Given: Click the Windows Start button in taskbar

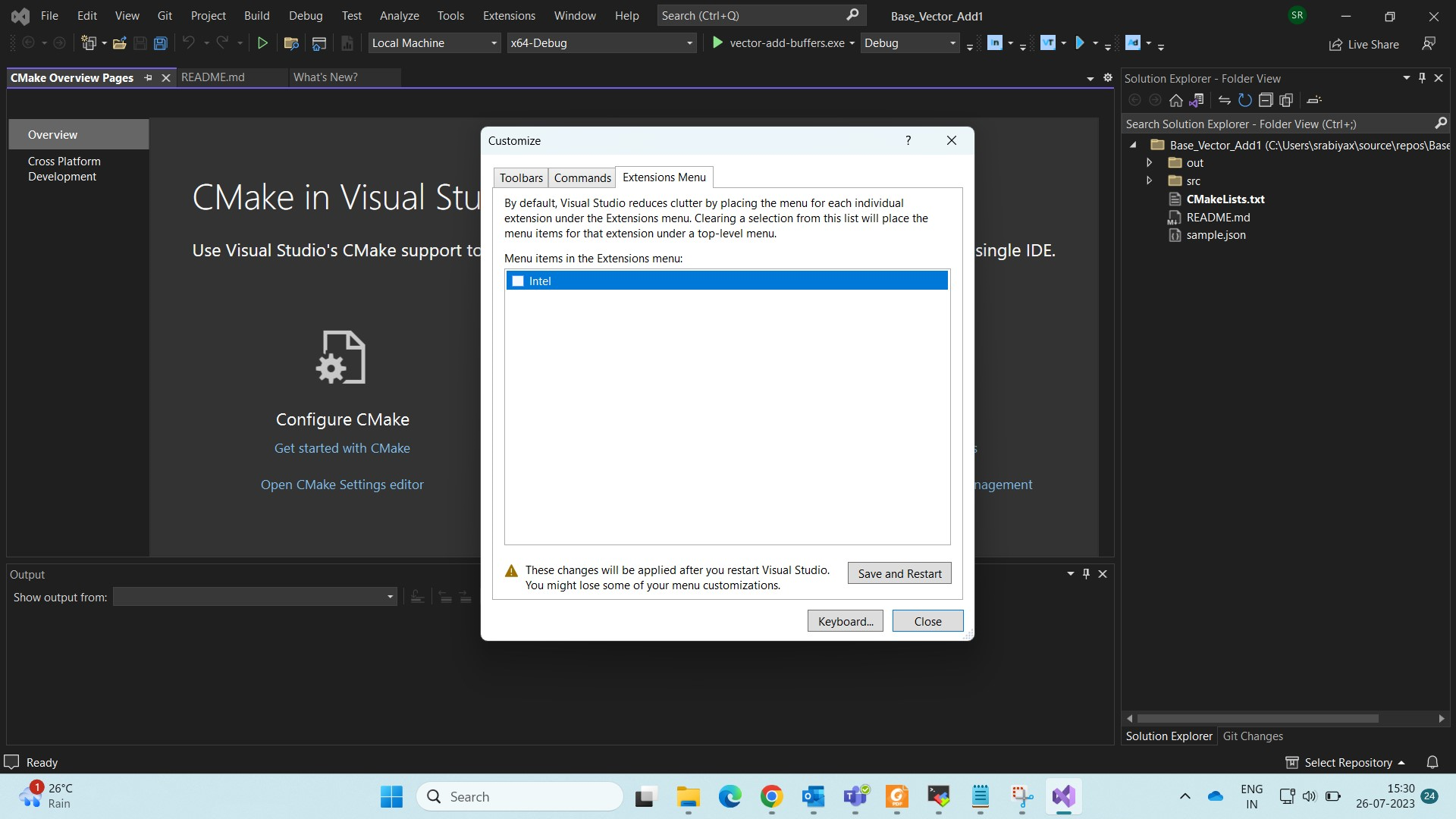Looking at the screenshot, I should click(x=391, y=797).
